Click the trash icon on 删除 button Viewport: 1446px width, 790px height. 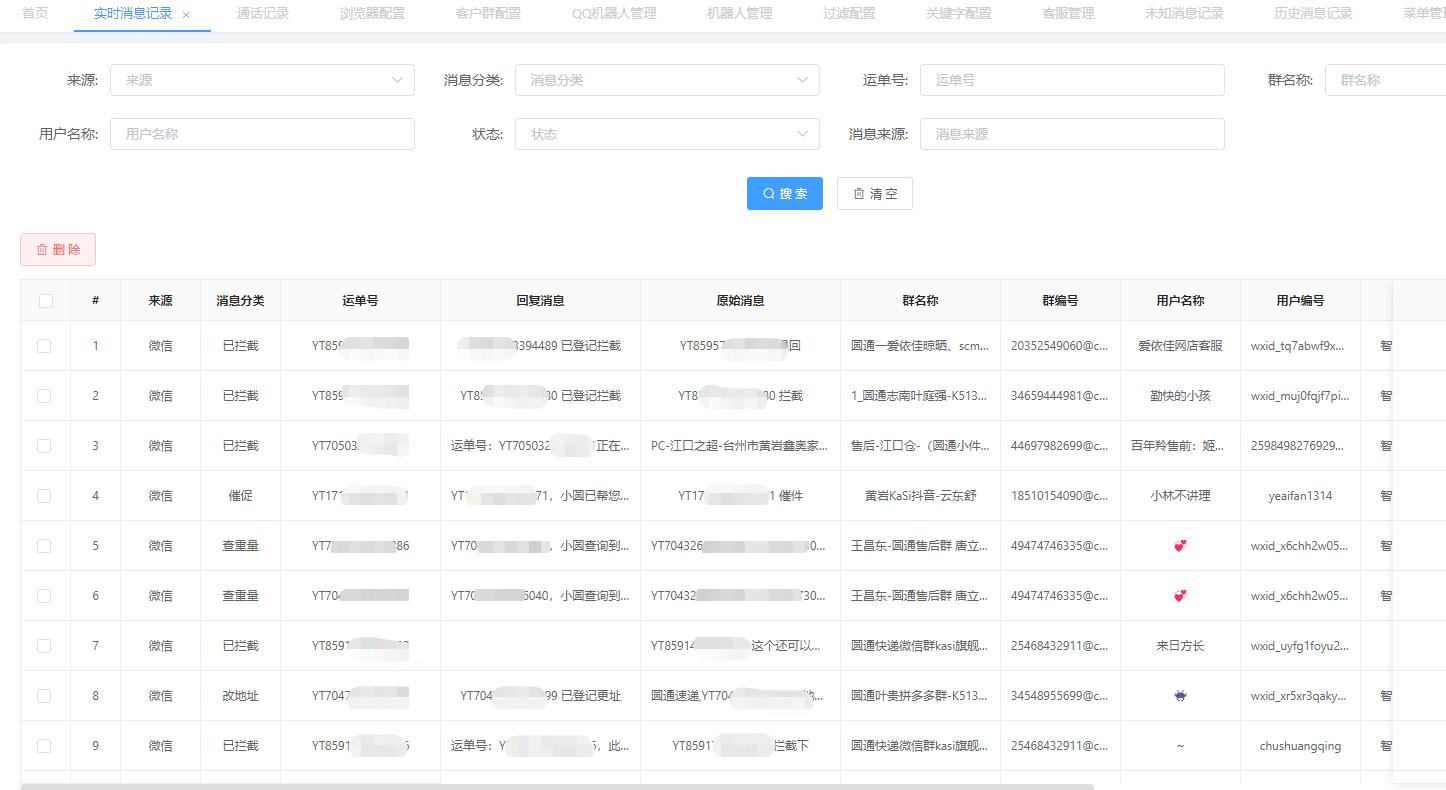click(42, 249)
